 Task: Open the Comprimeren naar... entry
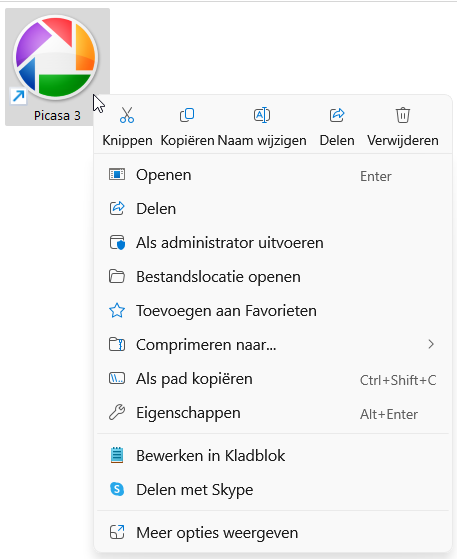273,345
